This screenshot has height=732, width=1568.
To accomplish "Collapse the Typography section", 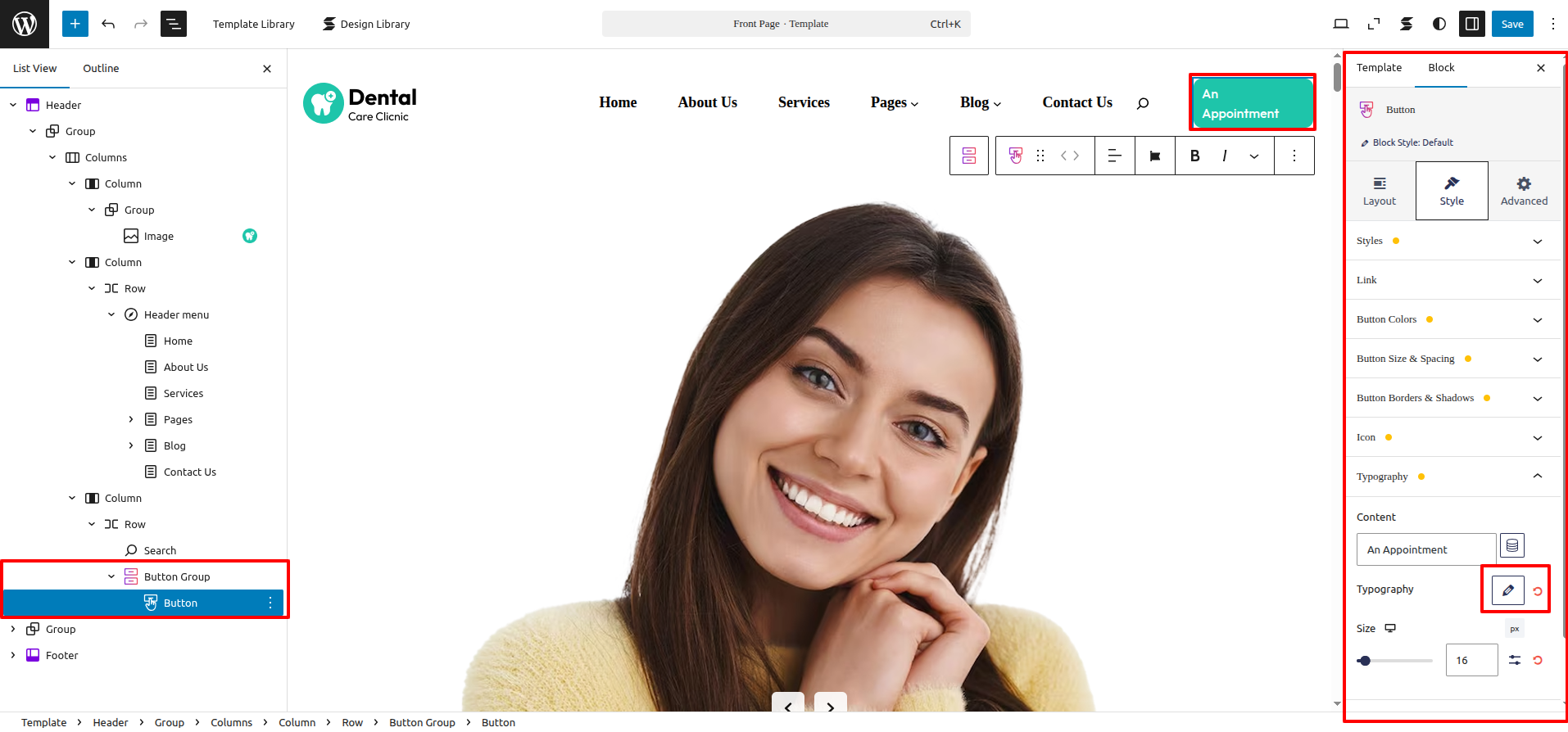I will (1537, 477).
